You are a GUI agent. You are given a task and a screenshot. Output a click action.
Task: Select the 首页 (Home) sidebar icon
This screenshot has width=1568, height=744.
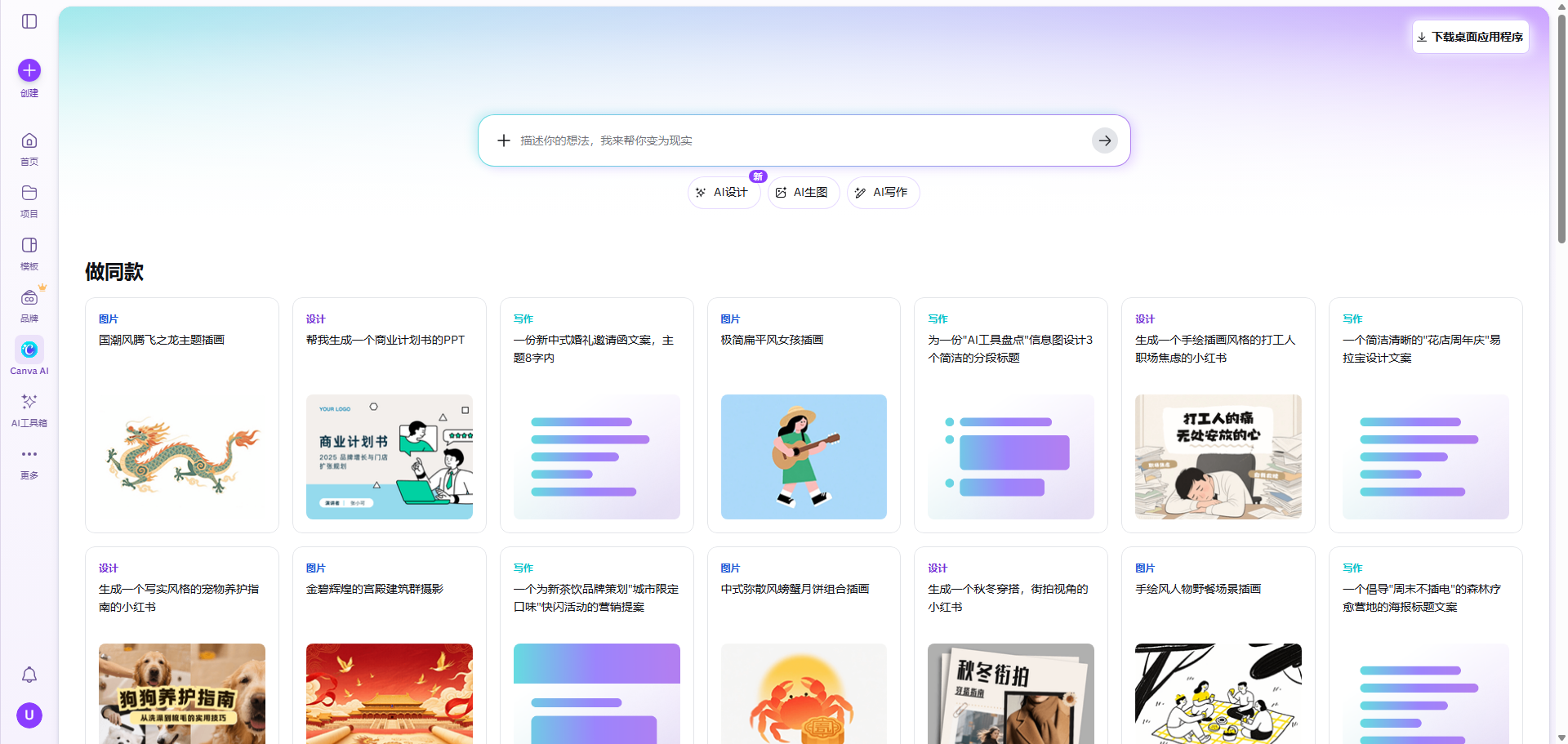[29, 140]
